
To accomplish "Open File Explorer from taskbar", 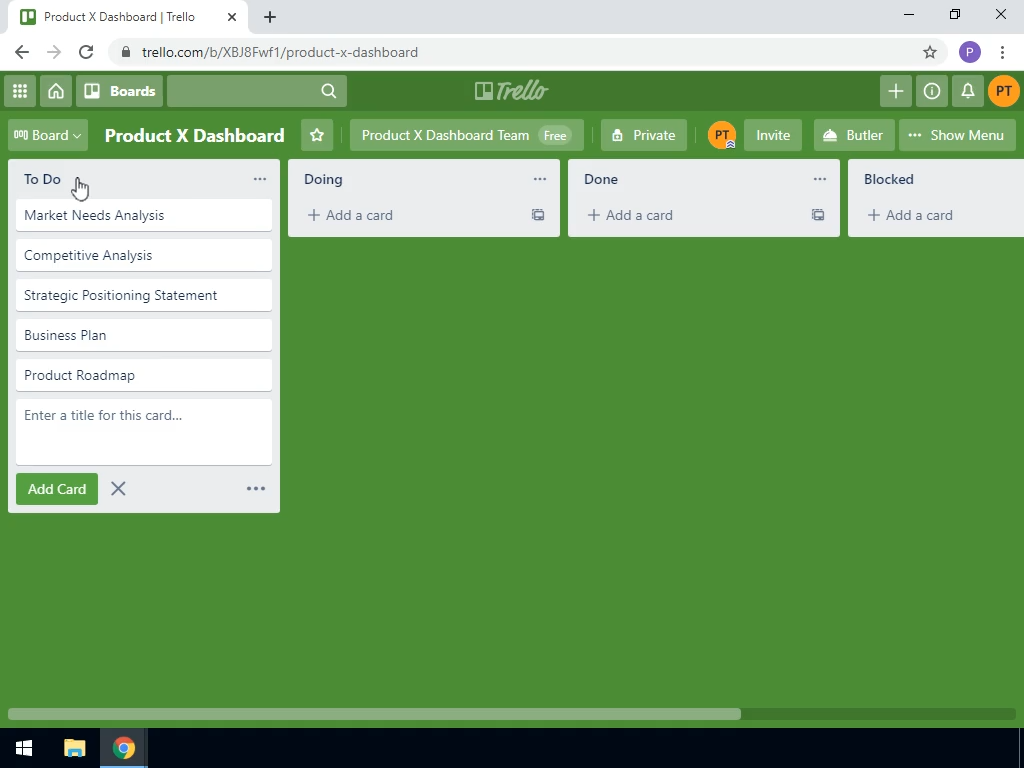I will pos(74,748).
